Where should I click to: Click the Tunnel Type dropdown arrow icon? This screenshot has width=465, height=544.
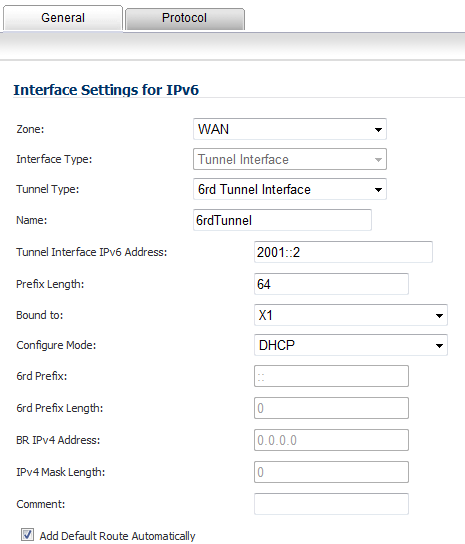coord(378,190)
